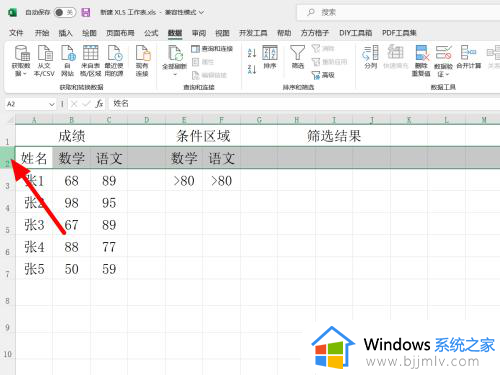Select the 筛选结果 header cell

click(x=334, y=136)
